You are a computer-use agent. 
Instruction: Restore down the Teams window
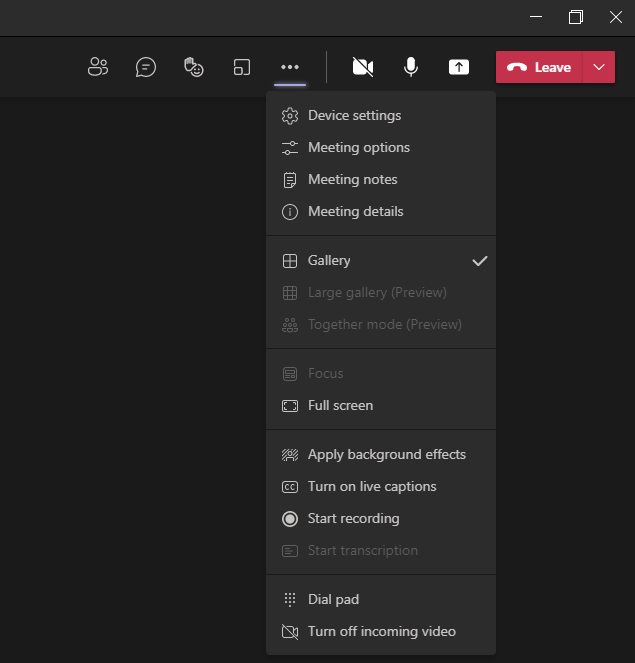[x=575, y=17]
